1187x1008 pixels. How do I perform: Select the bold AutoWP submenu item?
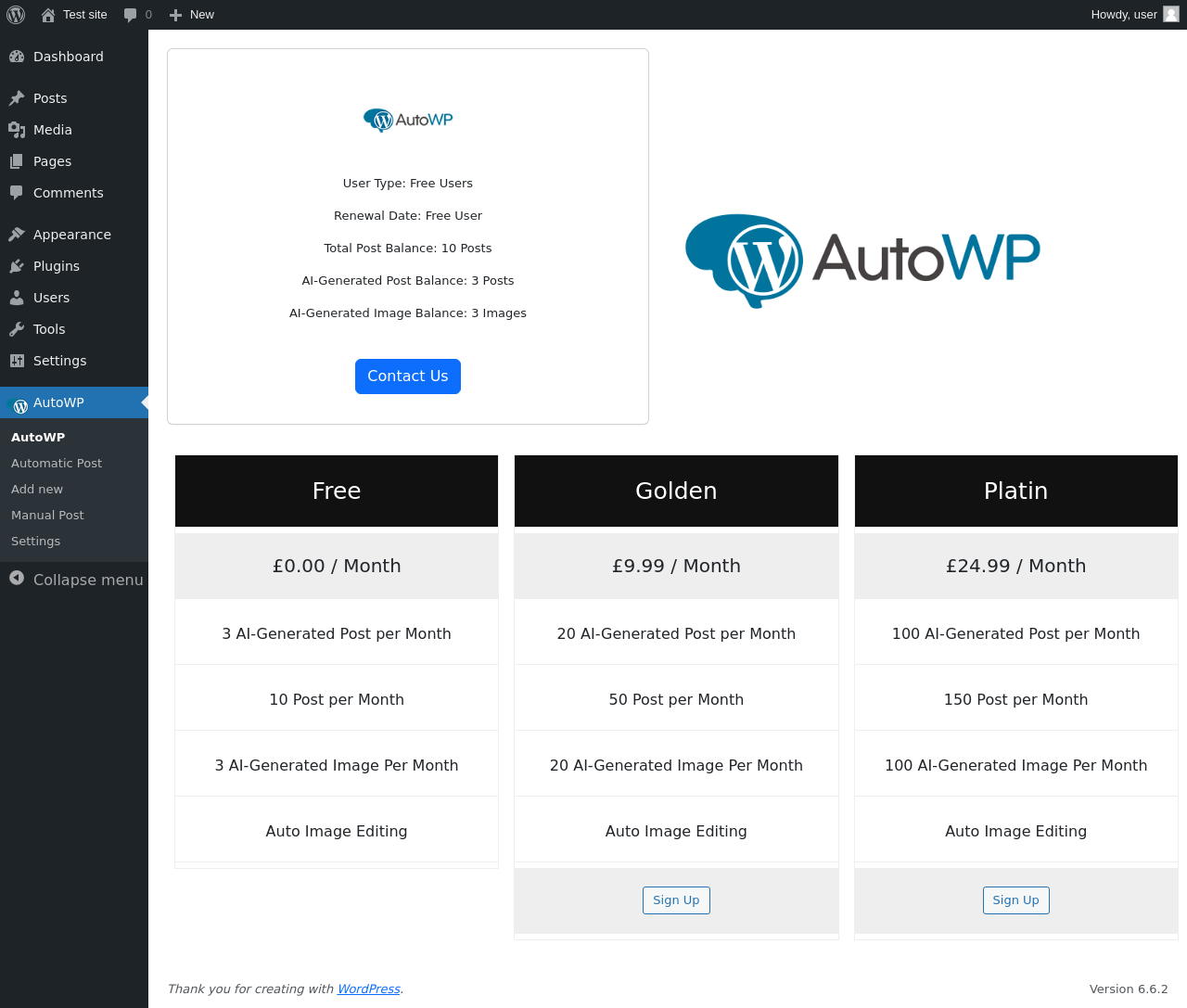(x=38, y=438)
